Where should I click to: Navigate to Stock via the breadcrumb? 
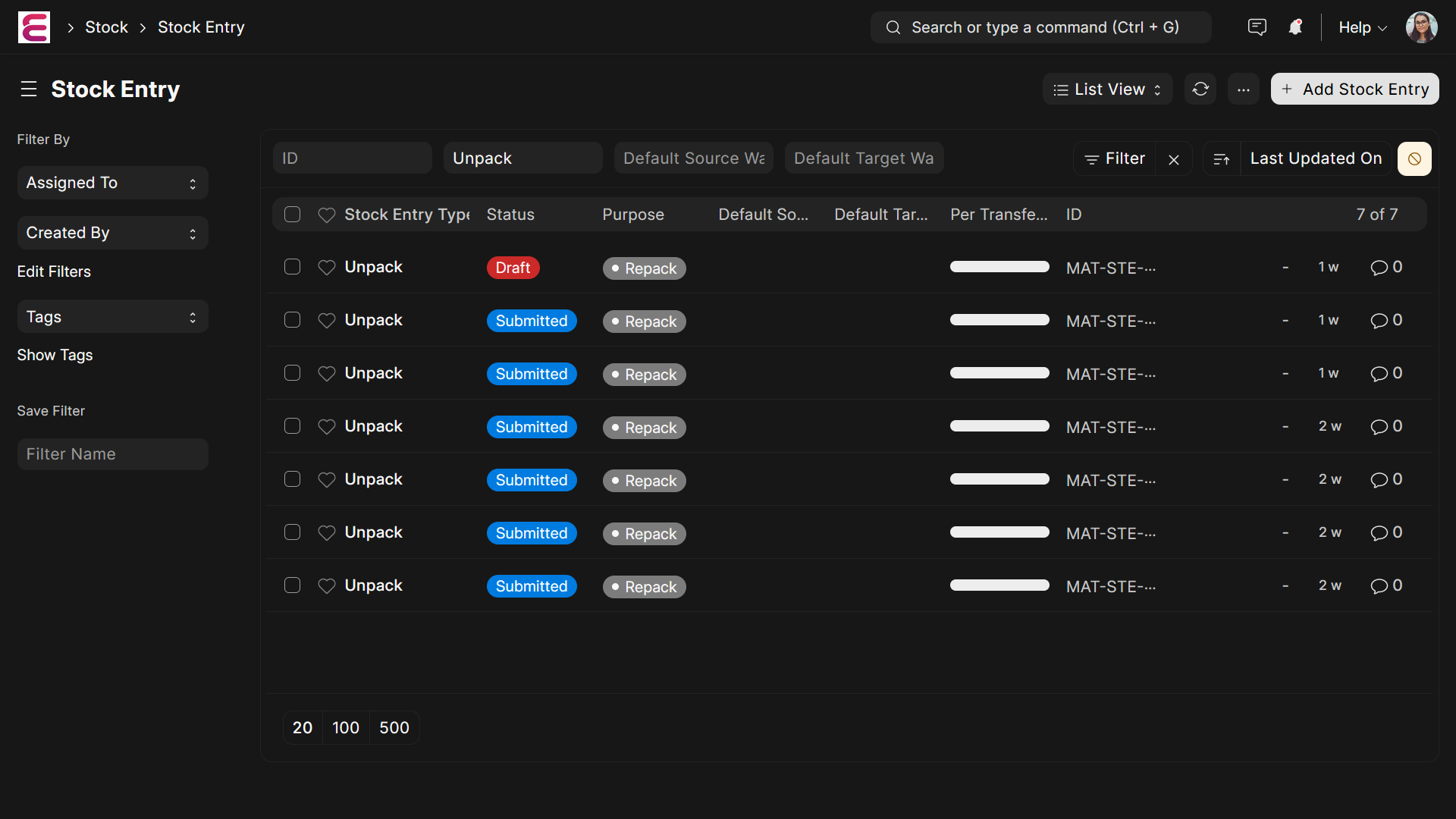coord(107,27)
